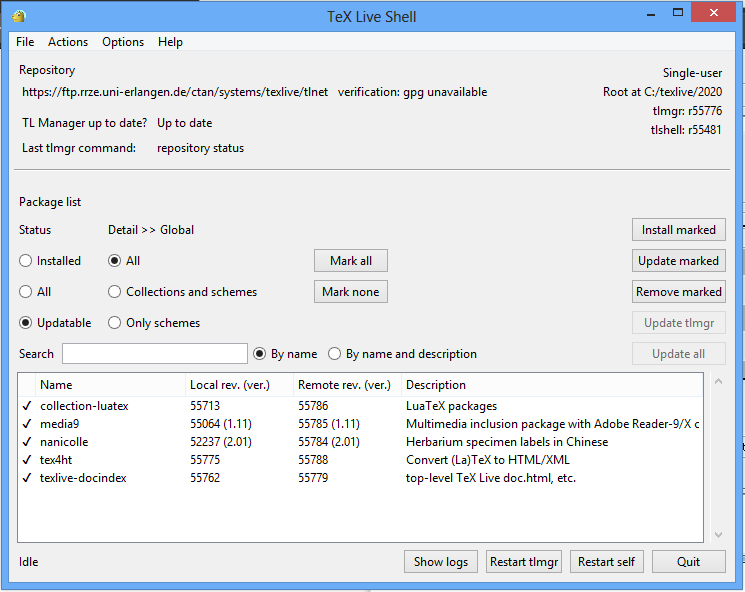Click remote revision 55785 (1.11)
Screen dimensions: 745x592
[x=329, y=424]
